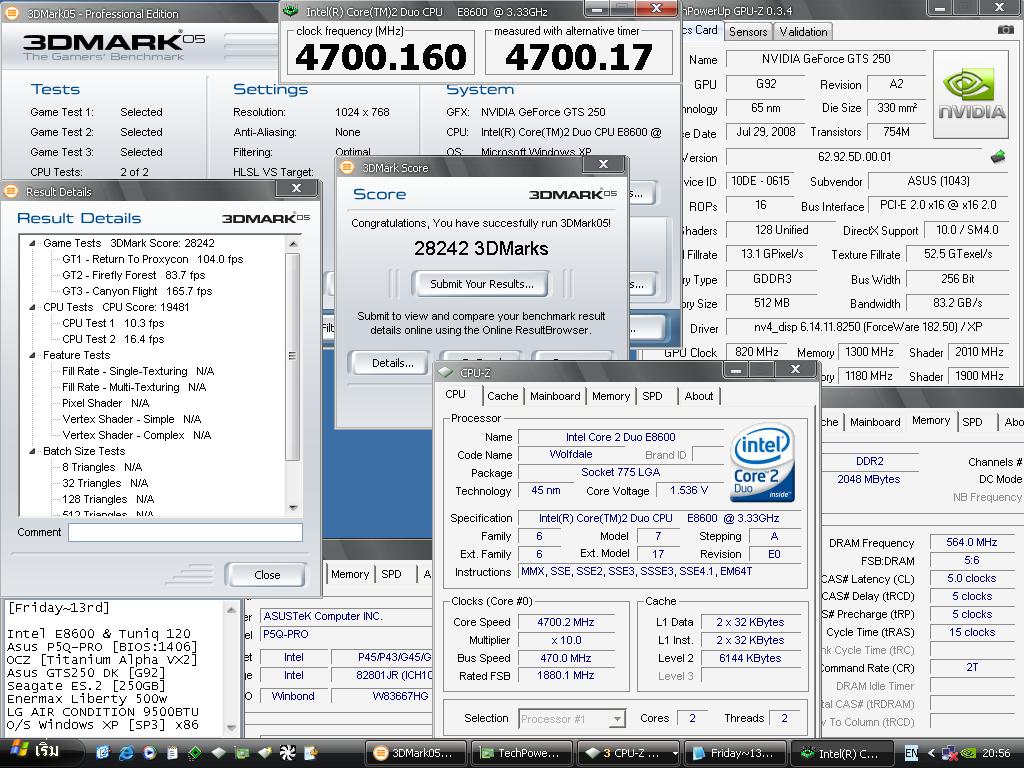
Task: Click Show Desktop in the quick launch
Action: tap(102, 753)
